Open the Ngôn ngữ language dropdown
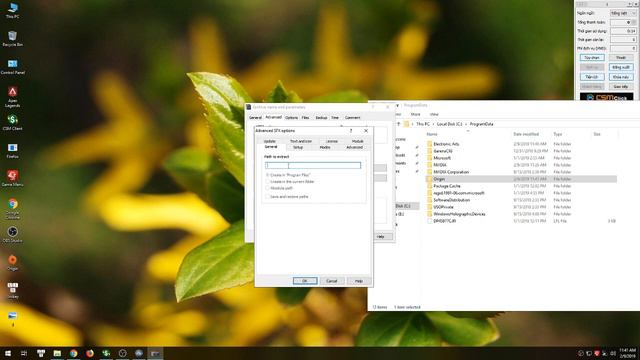This screenshot has height=360, width=640. point(623,13)
